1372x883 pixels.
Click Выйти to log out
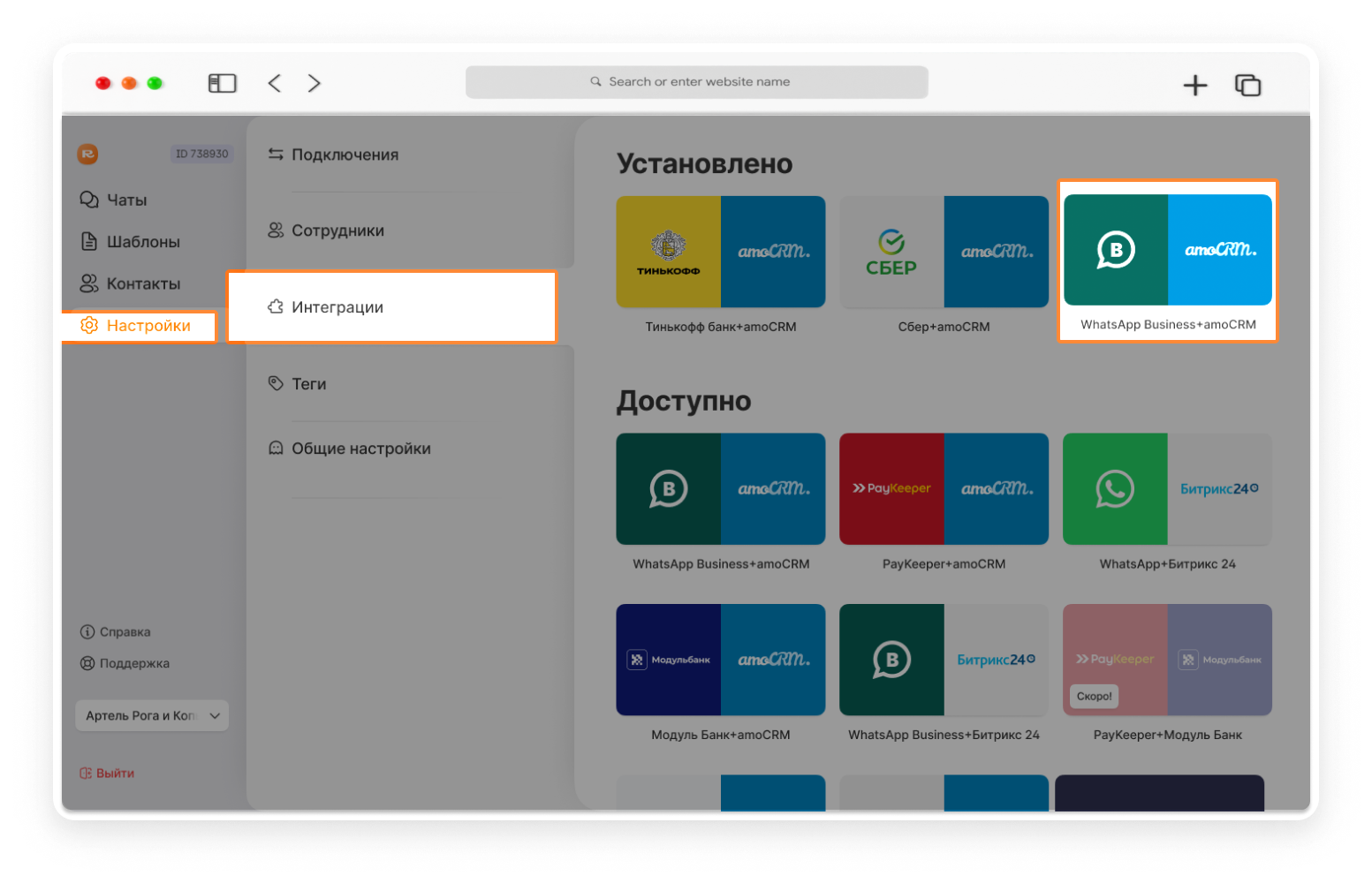point(115,774)
